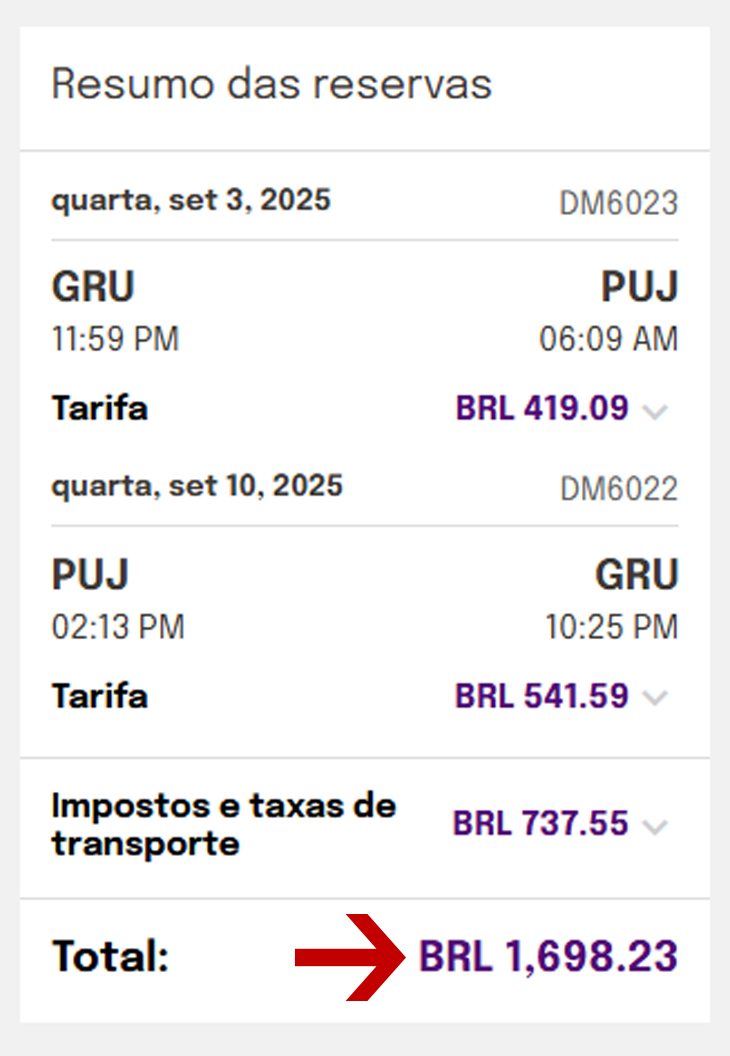Click the 10:25 PM arrival time
This screenshot has height=1056, width=730.
tap(611, 627)
